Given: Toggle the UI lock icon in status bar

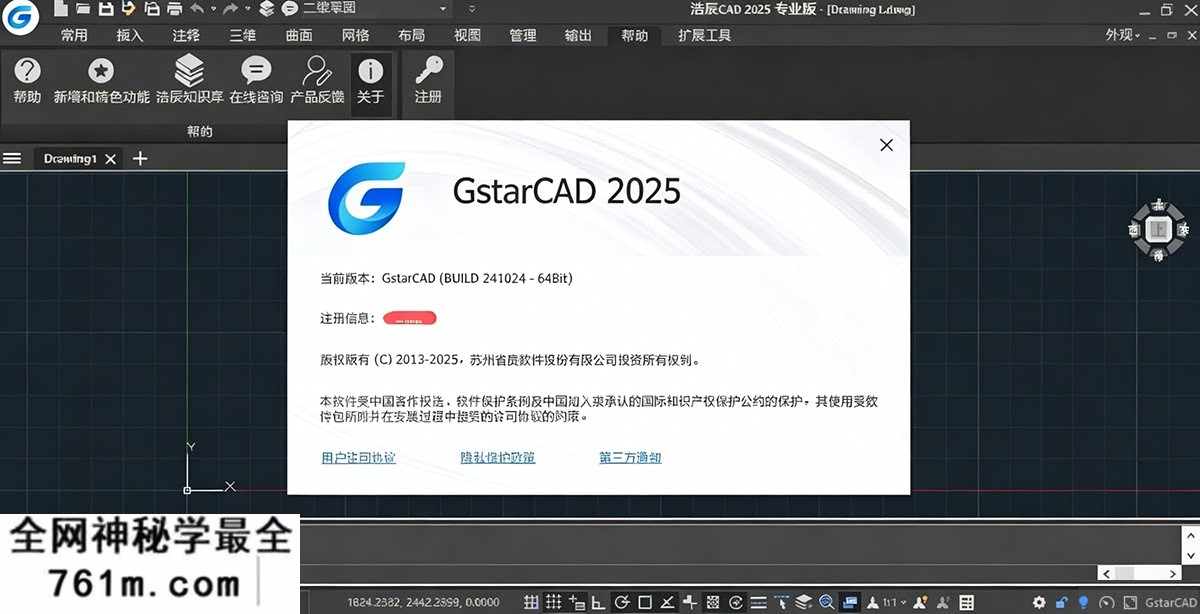Looking at the screenshot, I should point(1061,603).
